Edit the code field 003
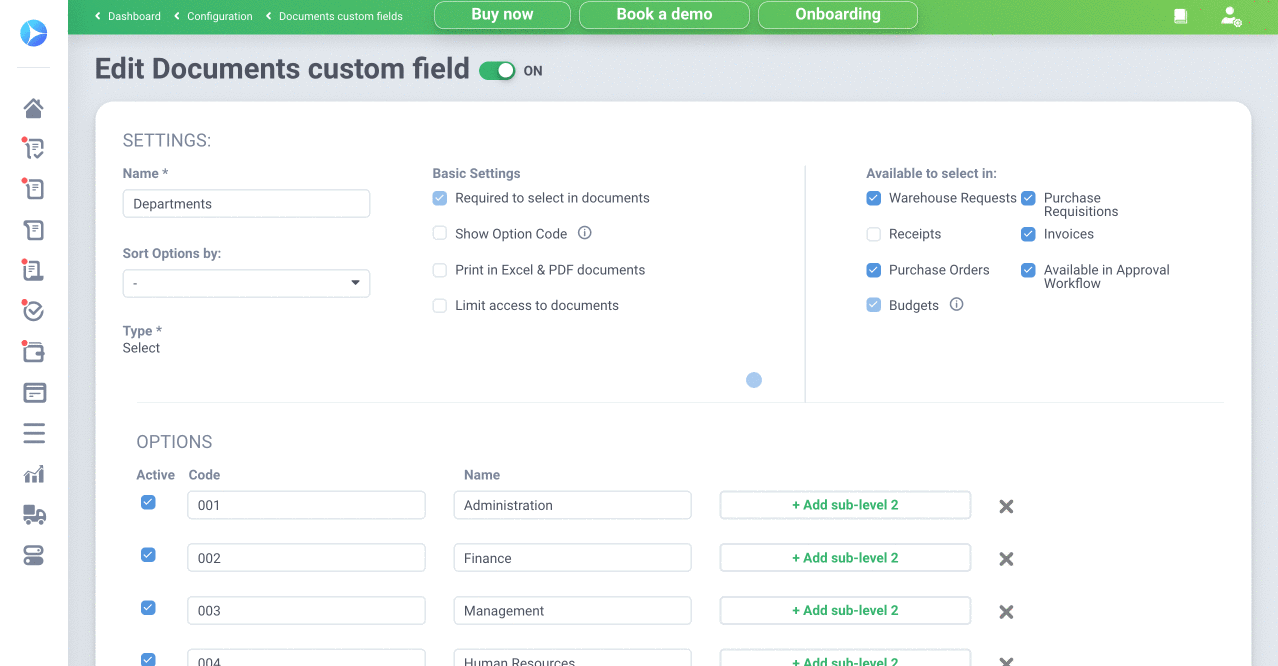The image size is (1278, 666). (x=306, y=611)
